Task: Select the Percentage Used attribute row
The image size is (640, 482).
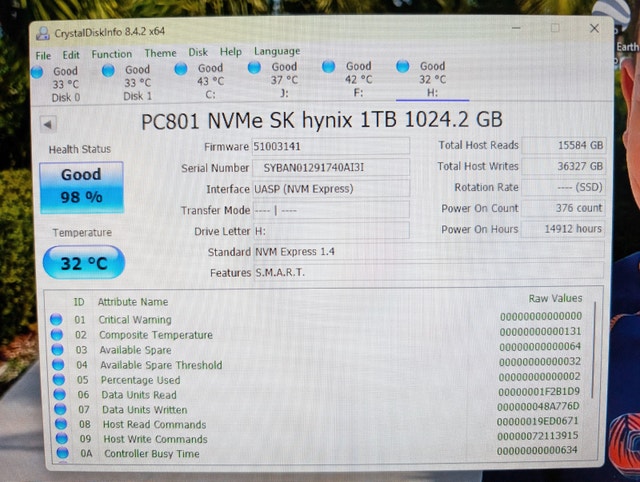Action: coord(317,378)
